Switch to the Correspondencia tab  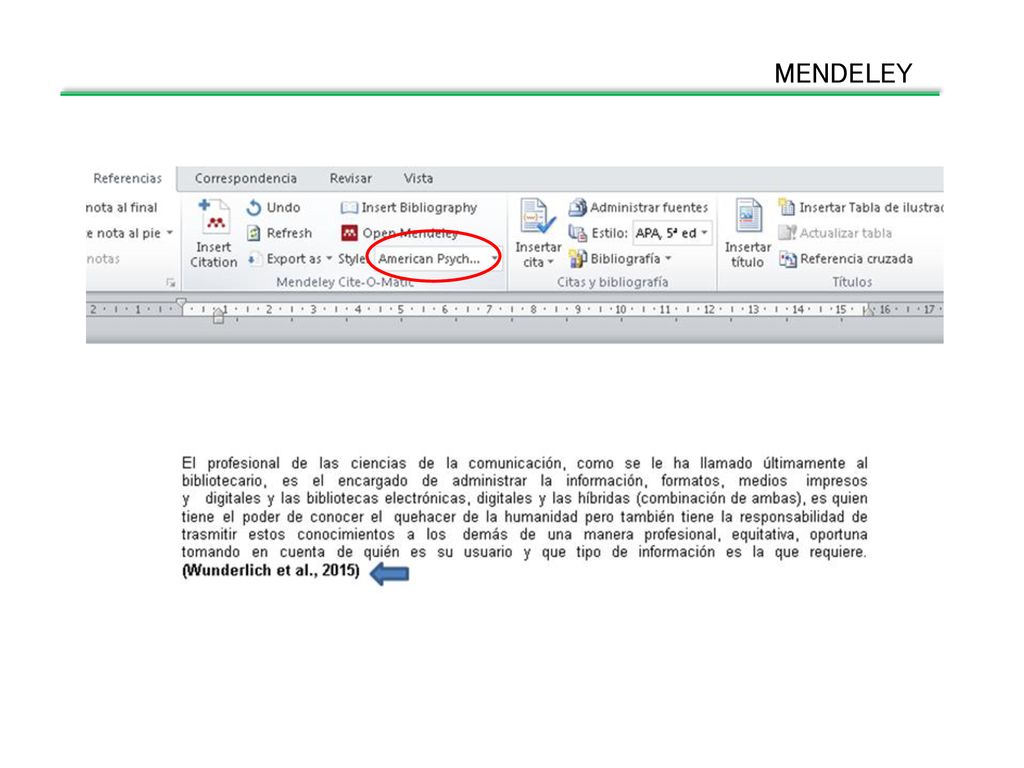[246, 178]
